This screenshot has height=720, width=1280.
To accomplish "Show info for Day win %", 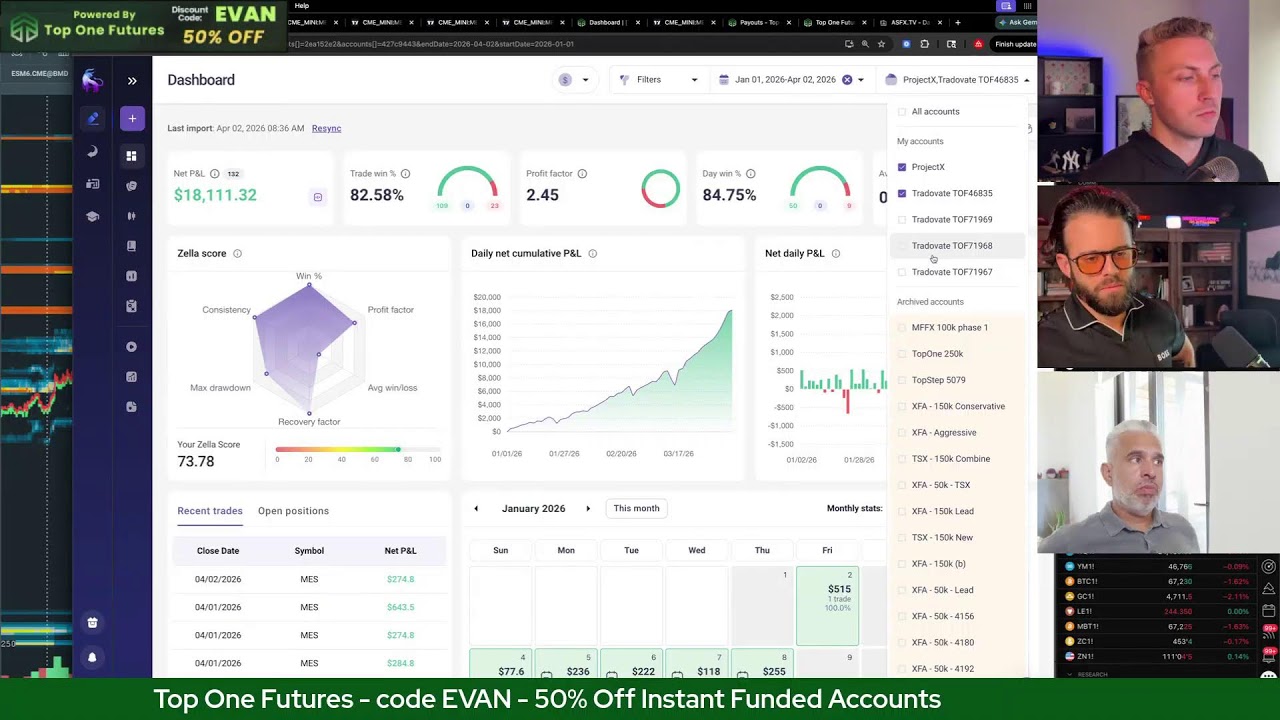I will click(x=750, y=174).
